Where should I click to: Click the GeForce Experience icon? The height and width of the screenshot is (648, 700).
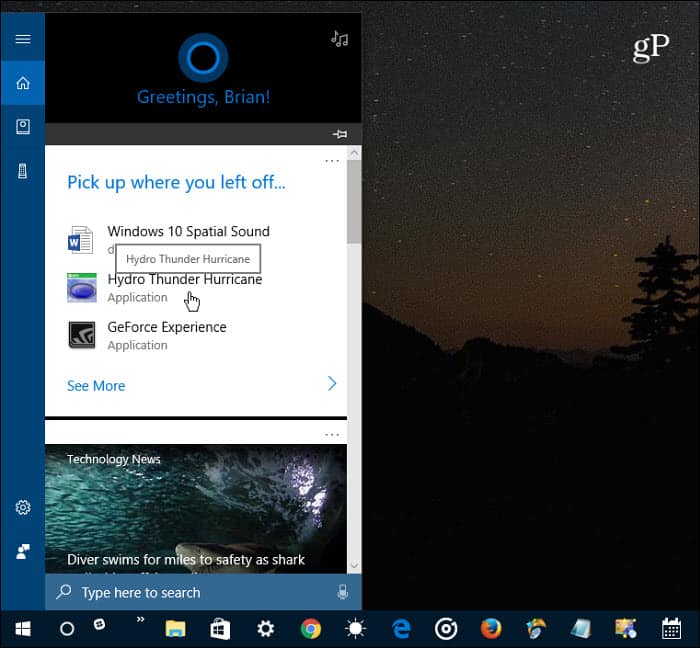[x=82, y=335]
